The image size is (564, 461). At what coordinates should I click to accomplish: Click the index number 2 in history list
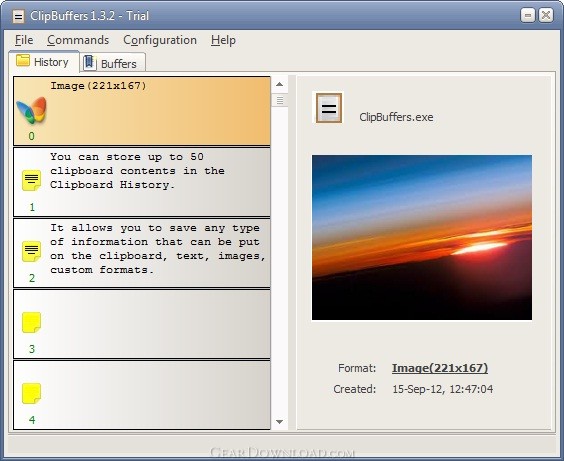pyautogui.click(x=32, y=278)
